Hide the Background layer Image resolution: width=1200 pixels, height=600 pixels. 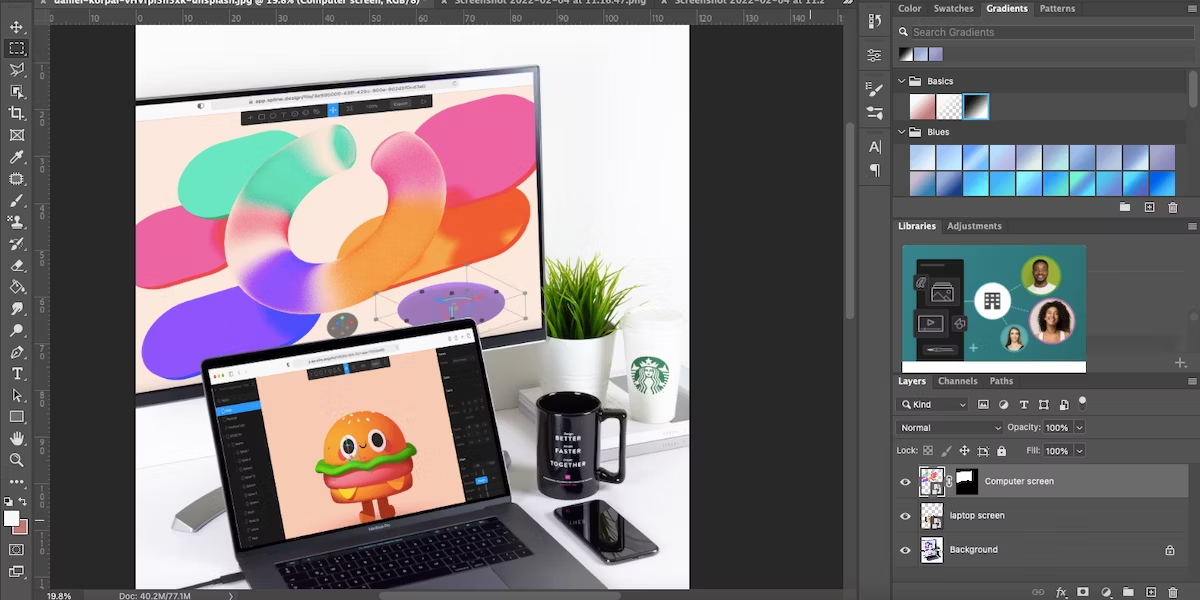[905, 550]
